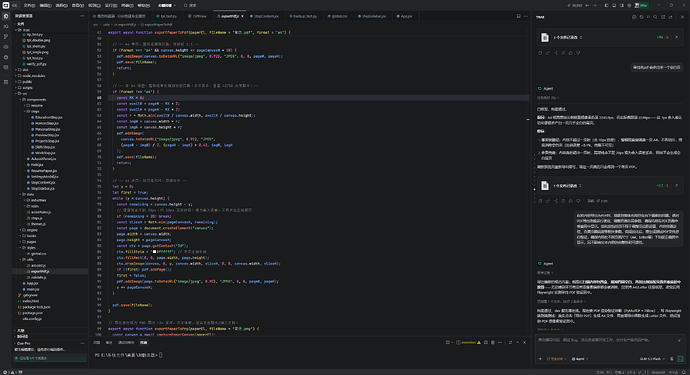
Task: Open the 文件 menu
Action: 29,5
